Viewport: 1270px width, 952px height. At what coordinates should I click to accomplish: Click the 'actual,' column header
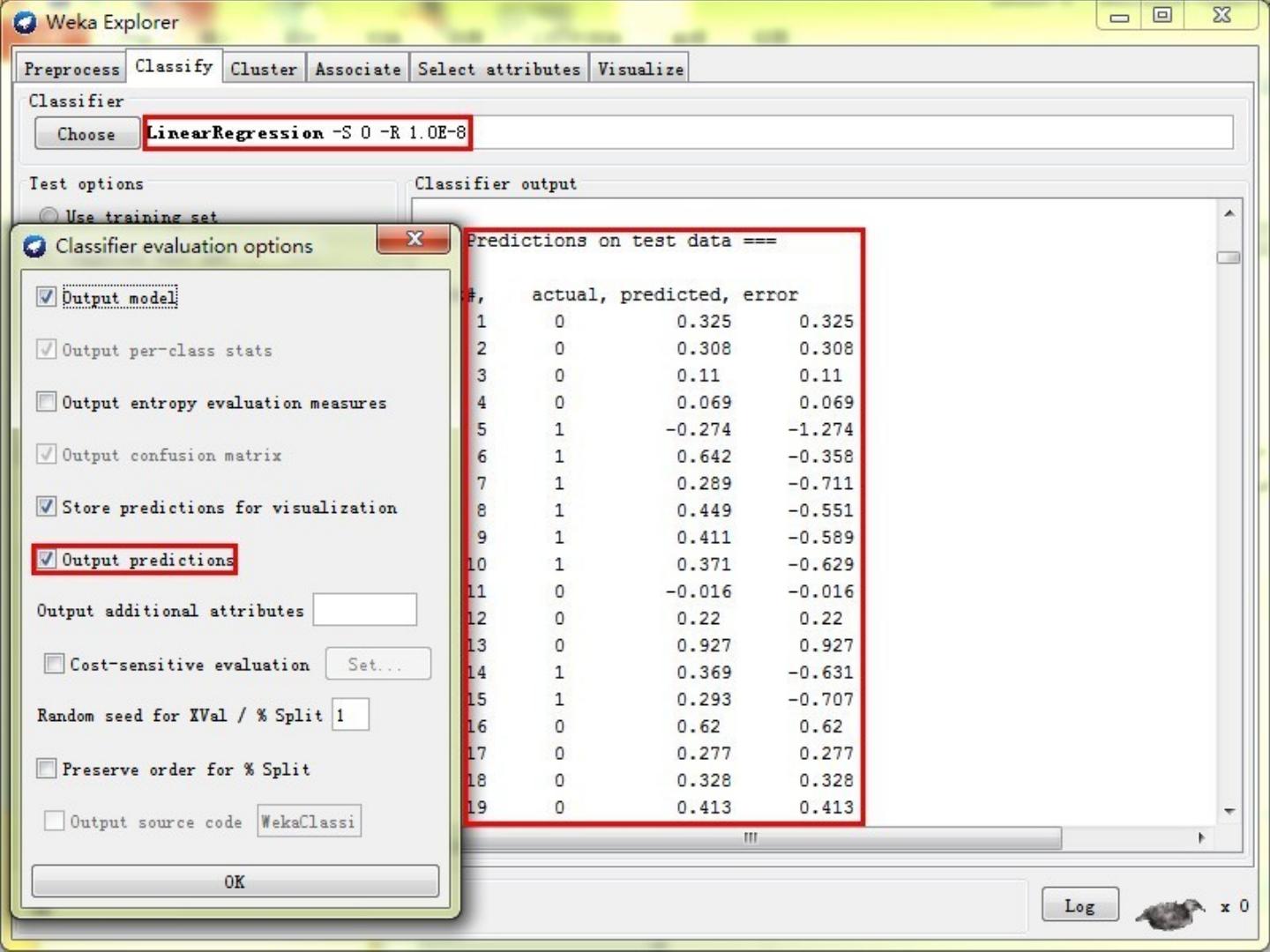569,294
